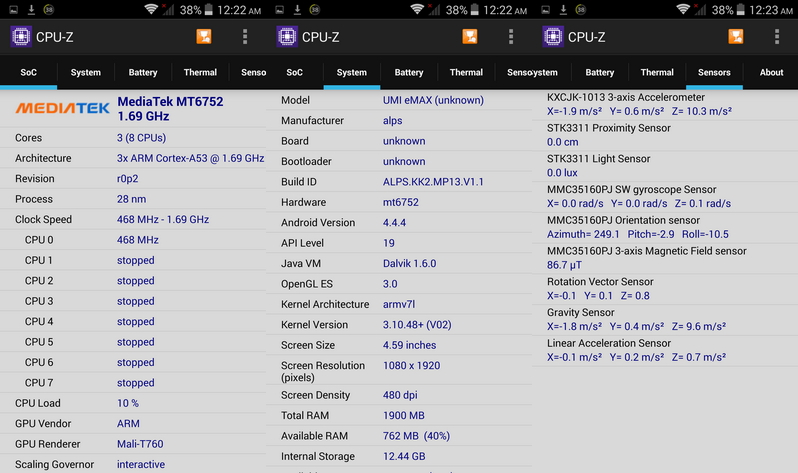Image resolution: width=798 pixels, height=473 pixels.
Task: Tap the Total RAM value 1900 MB
Action: pos(404,415)
